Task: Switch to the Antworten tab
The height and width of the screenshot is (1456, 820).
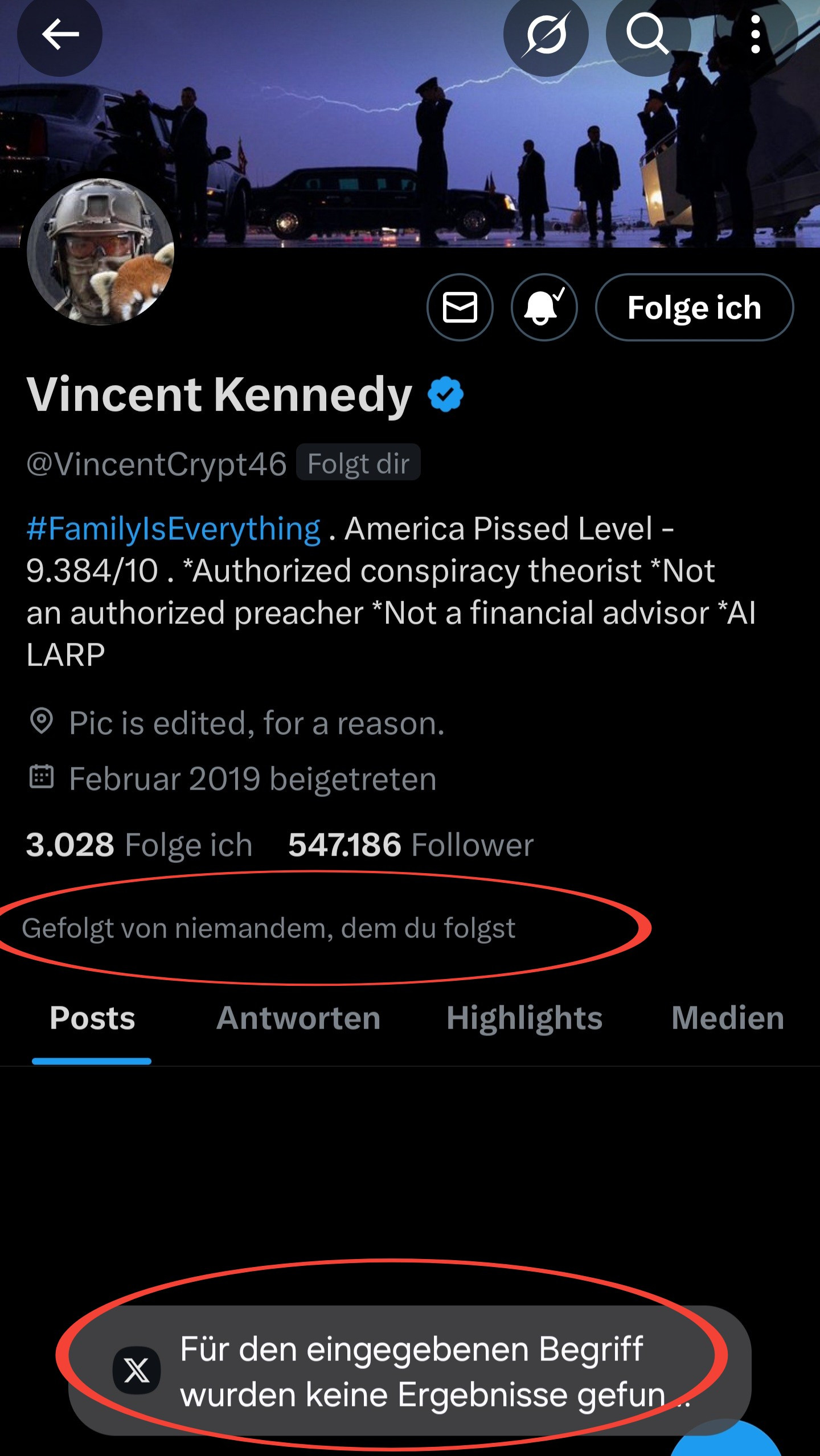Action: [298, 1018]
